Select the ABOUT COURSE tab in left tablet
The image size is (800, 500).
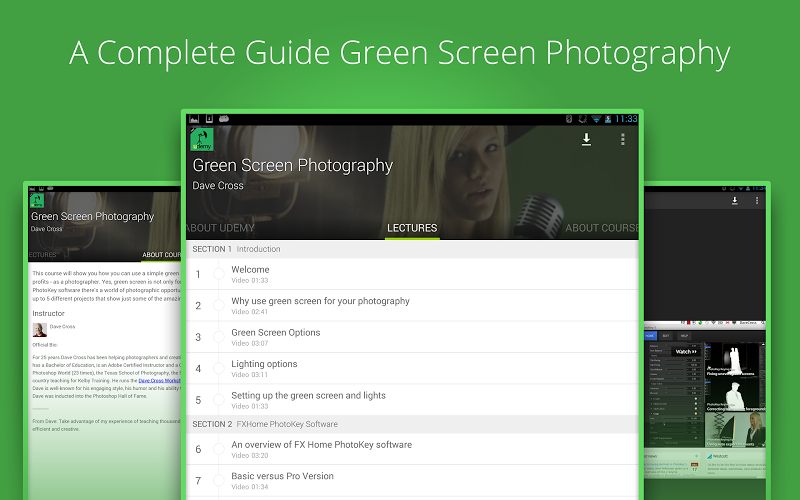click(x=161, y=255)
